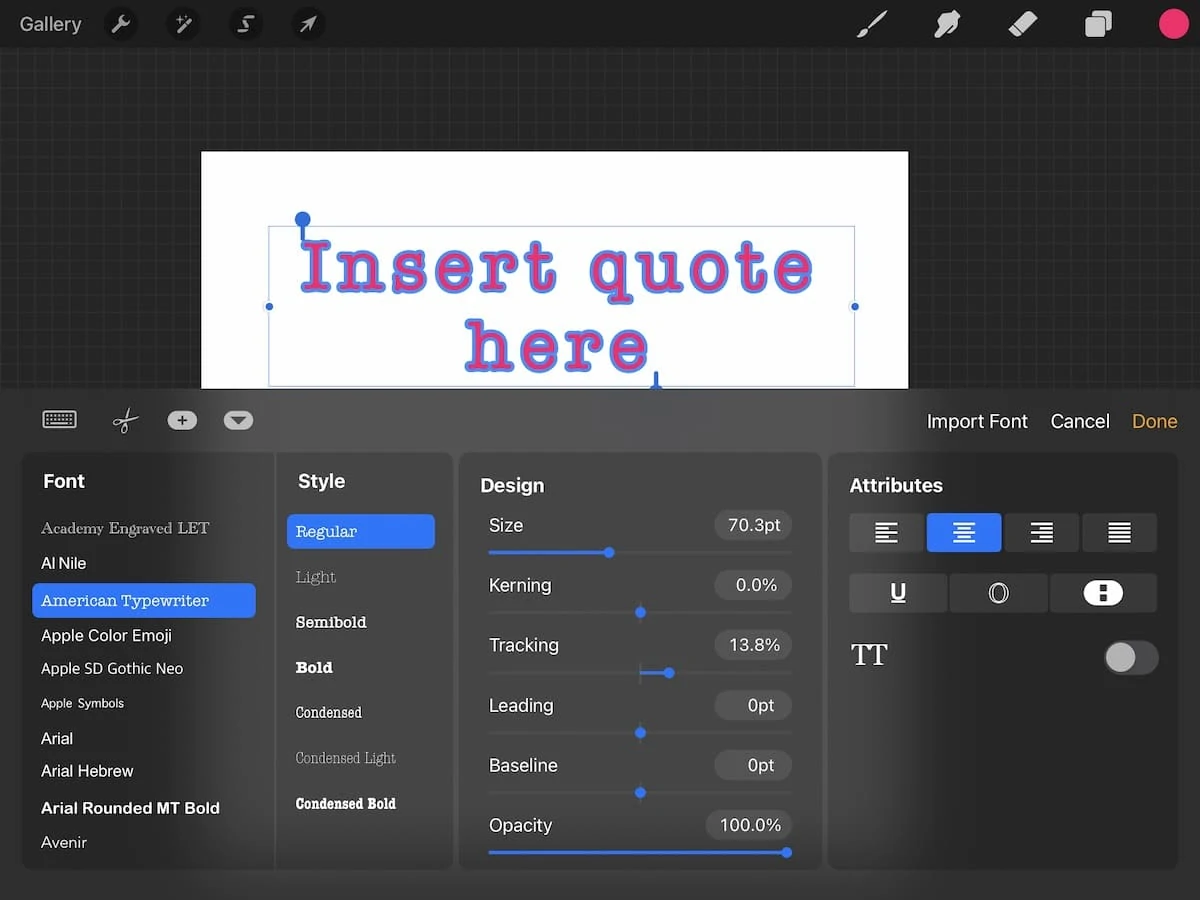The width and height of the screenshot is (1200, 900).
Task: Edit the 0.0% kerning value
Action: pyautogui.click(x=753, y=585)
